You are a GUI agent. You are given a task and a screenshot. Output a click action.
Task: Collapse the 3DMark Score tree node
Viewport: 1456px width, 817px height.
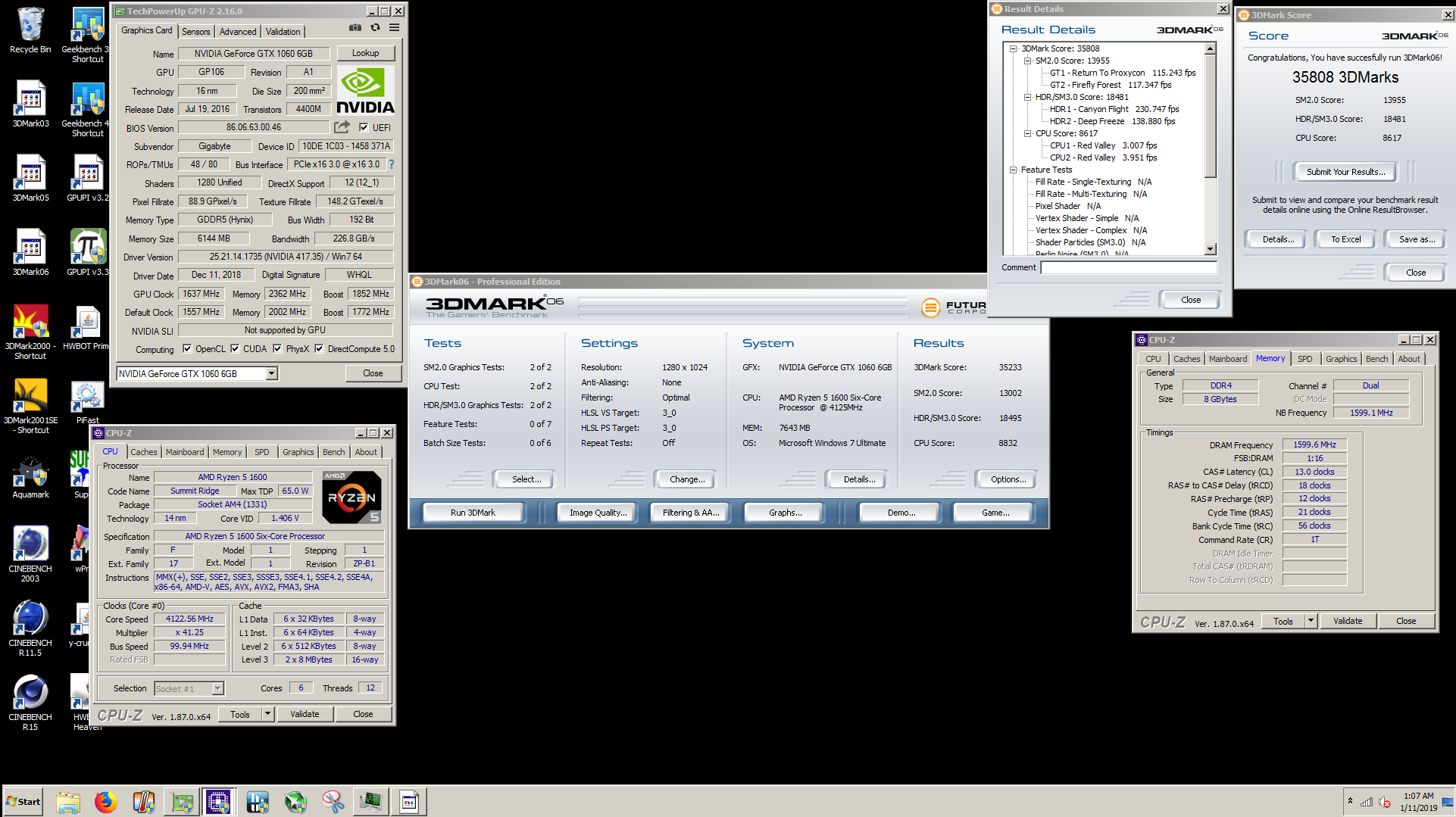(1013, 48)
